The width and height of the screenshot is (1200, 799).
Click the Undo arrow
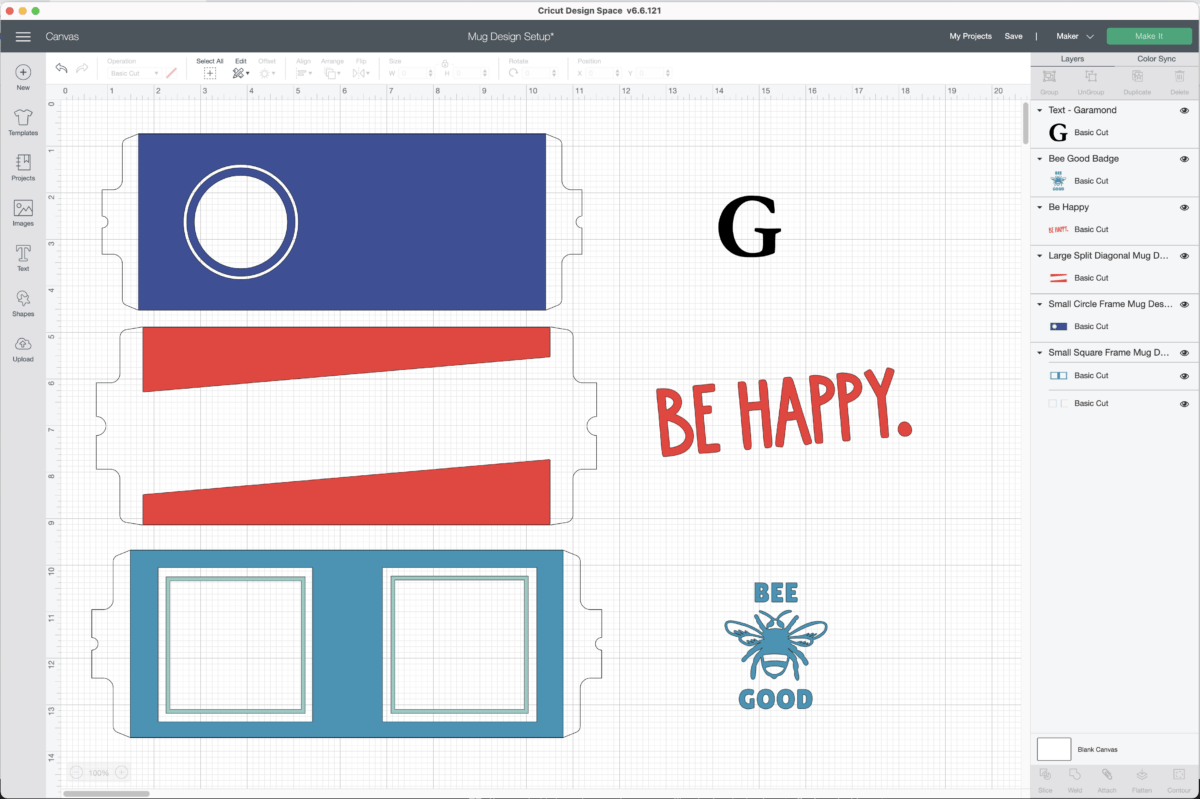click(62, 68)
